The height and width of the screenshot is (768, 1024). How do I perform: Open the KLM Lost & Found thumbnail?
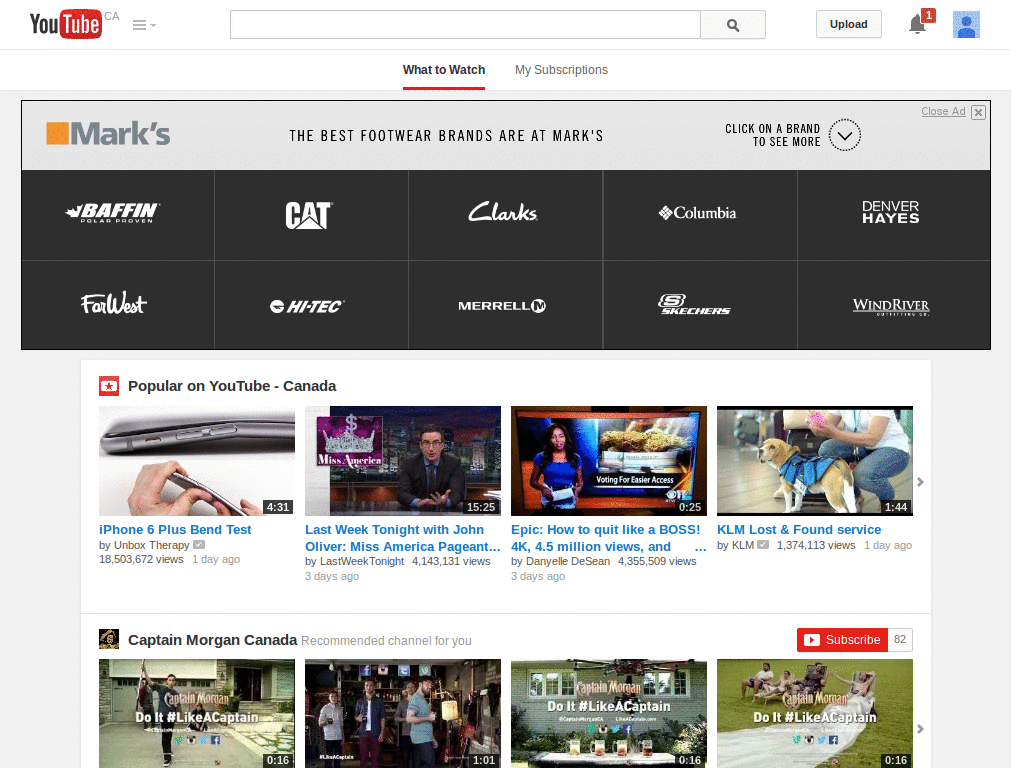[815, 461]
